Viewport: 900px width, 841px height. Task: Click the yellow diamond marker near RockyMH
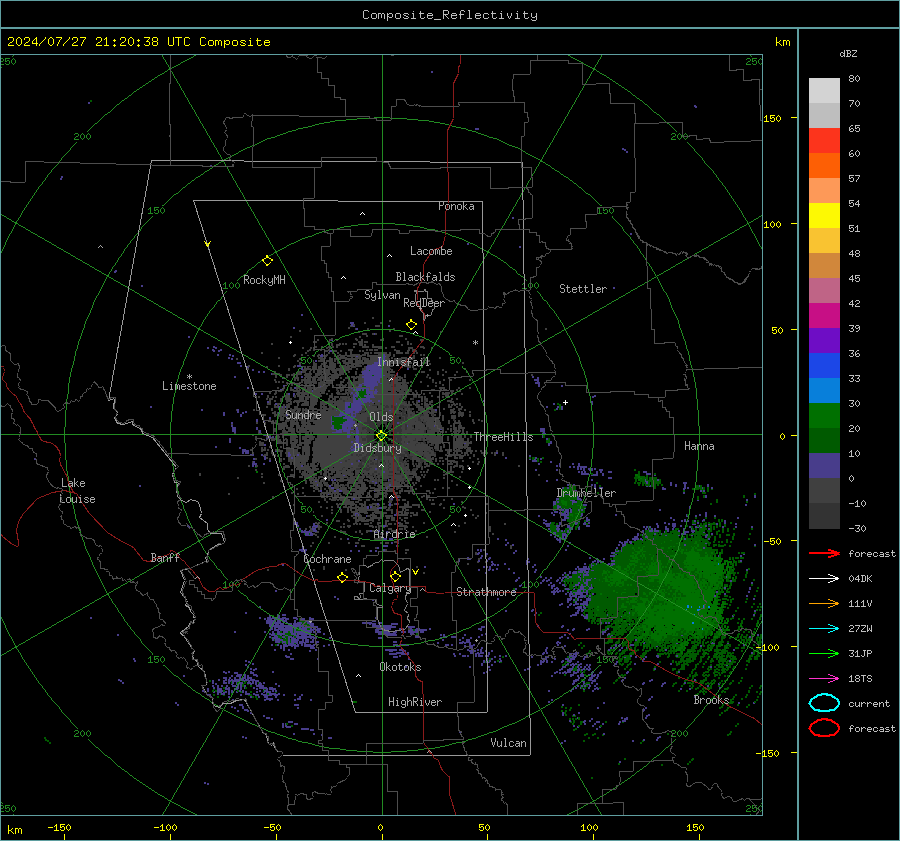267,261
